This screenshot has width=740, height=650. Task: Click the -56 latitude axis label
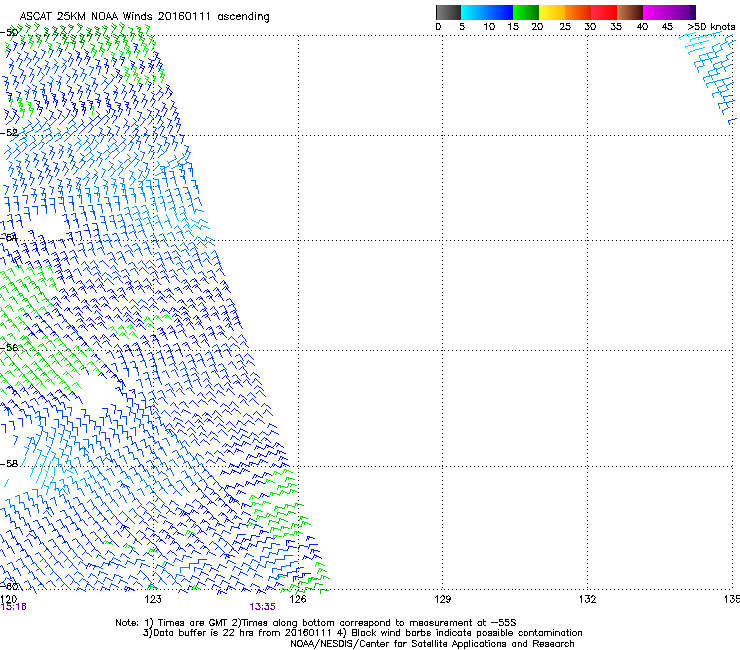[9, 347]
